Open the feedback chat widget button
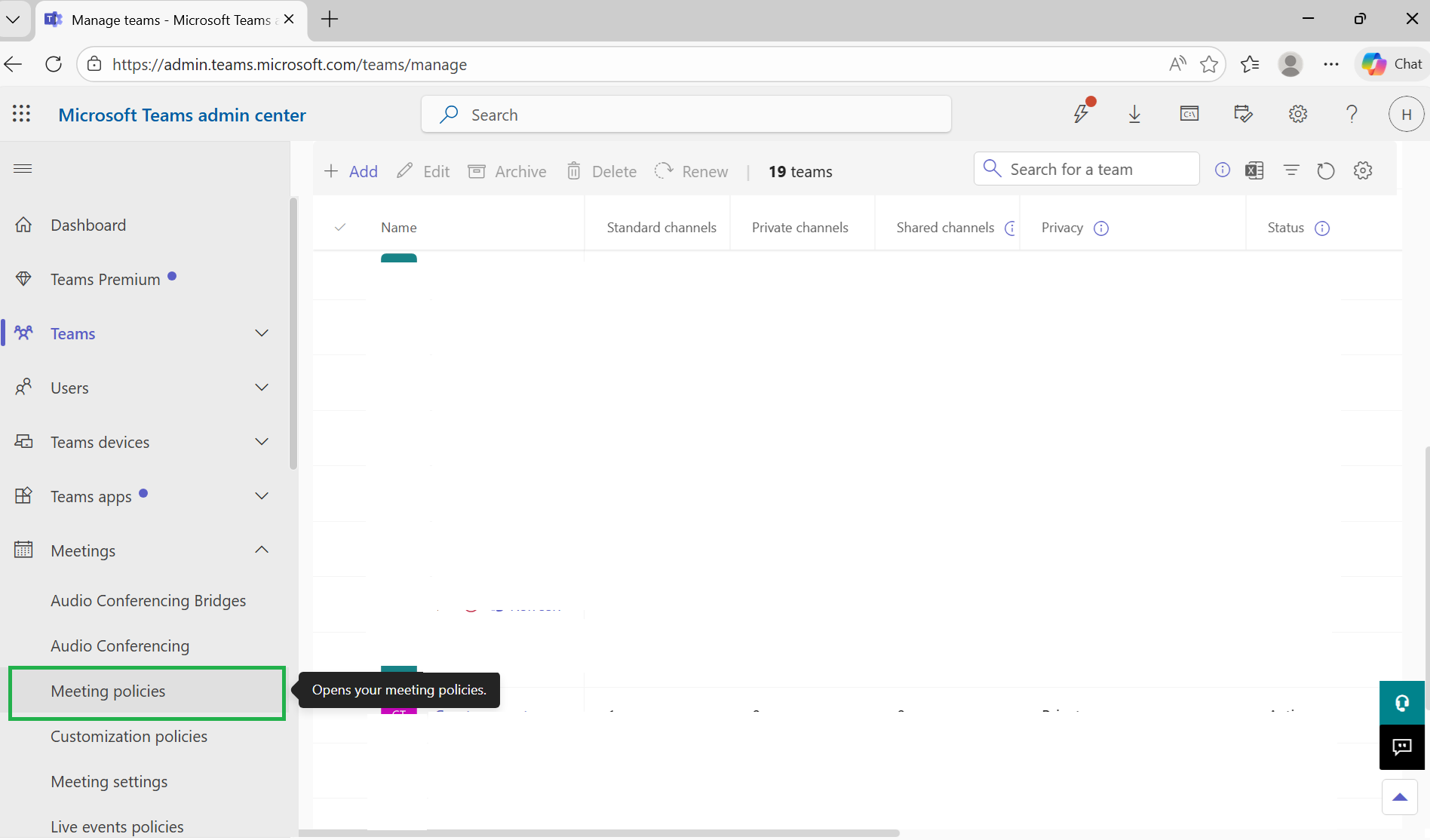This screenshot has height=840, width=1430. pos(1402,747)
